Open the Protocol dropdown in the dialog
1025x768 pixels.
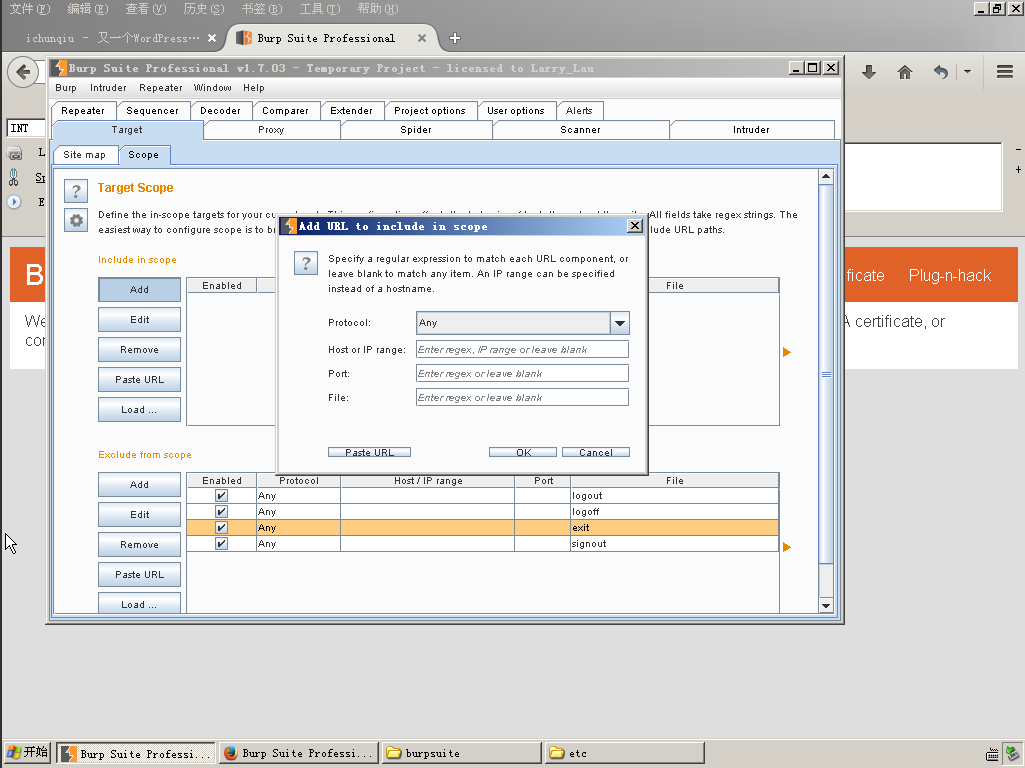coord(619,323)
